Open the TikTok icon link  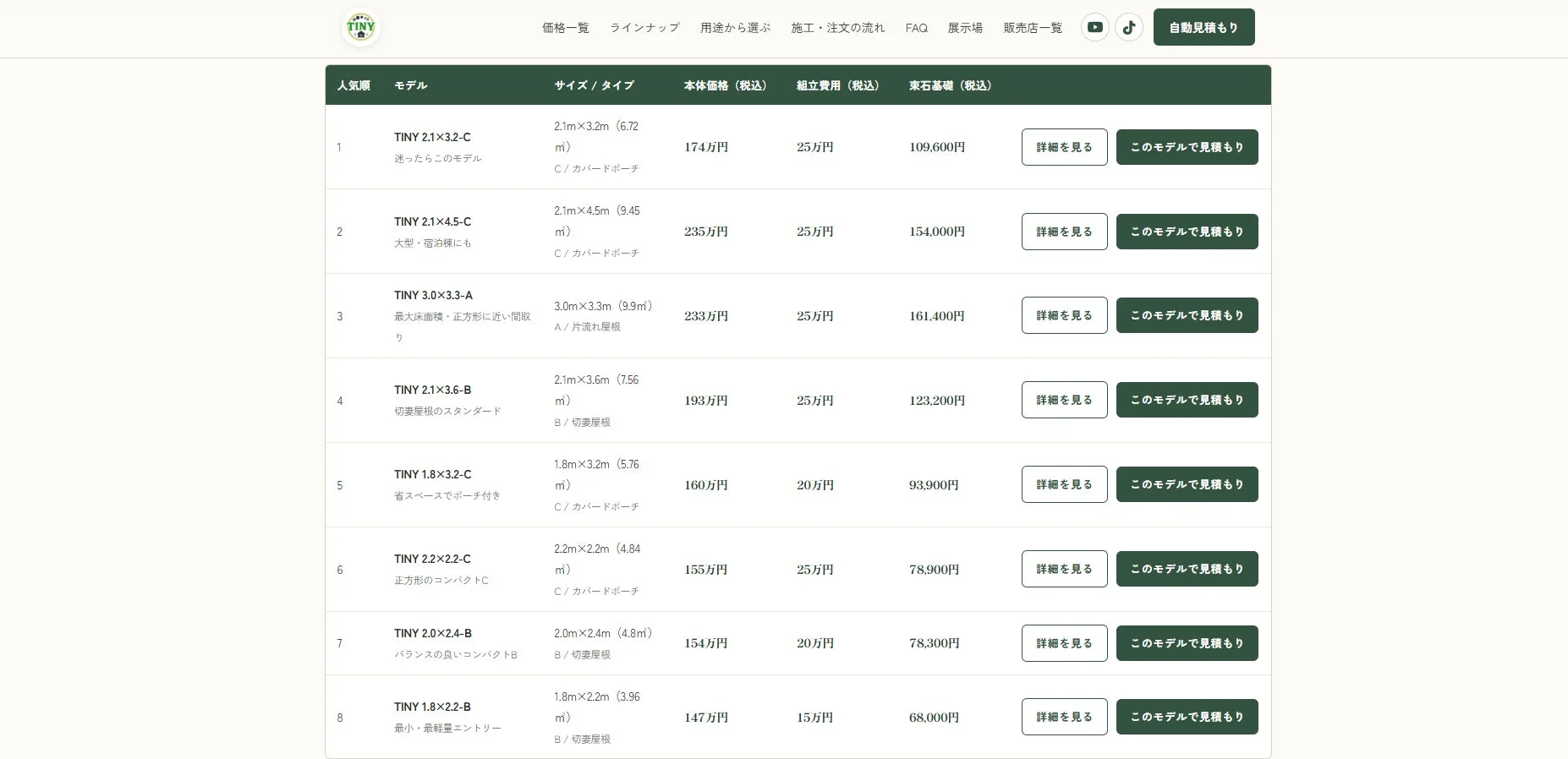coord(1128,27)
